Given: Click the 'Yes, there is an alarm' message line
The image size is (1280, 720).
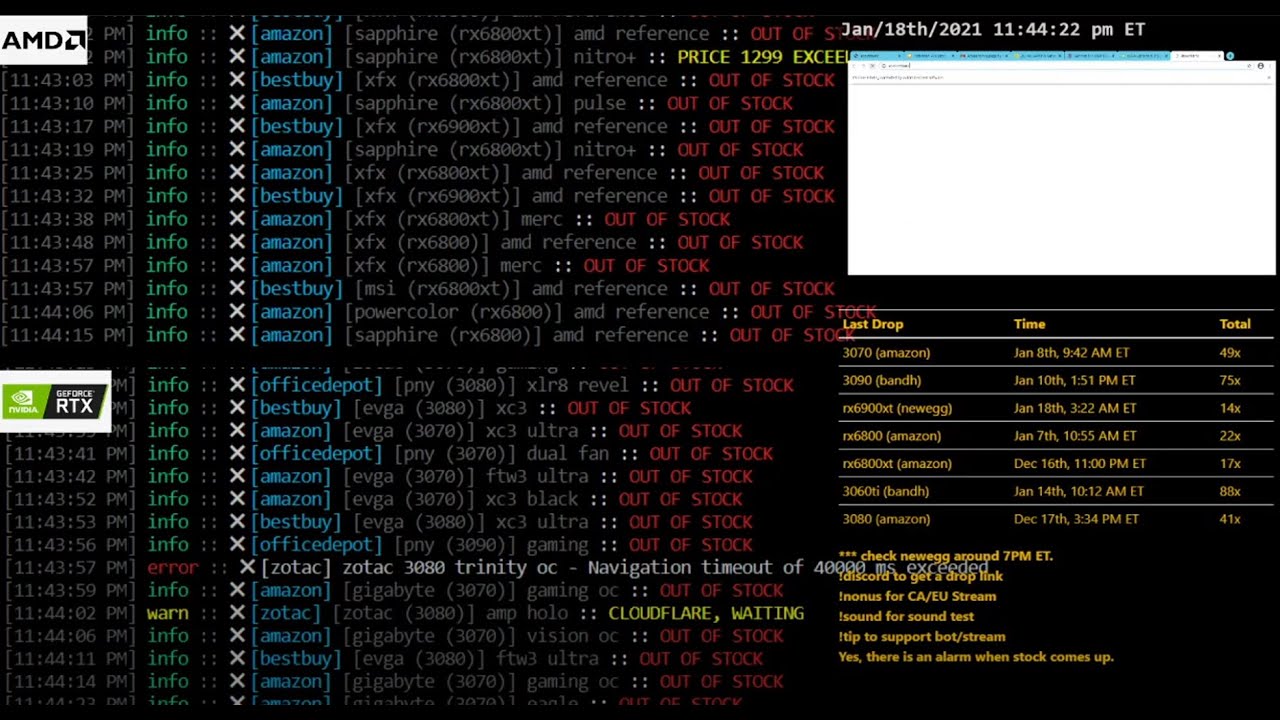Looking at the screenshot, I should 976,657.
